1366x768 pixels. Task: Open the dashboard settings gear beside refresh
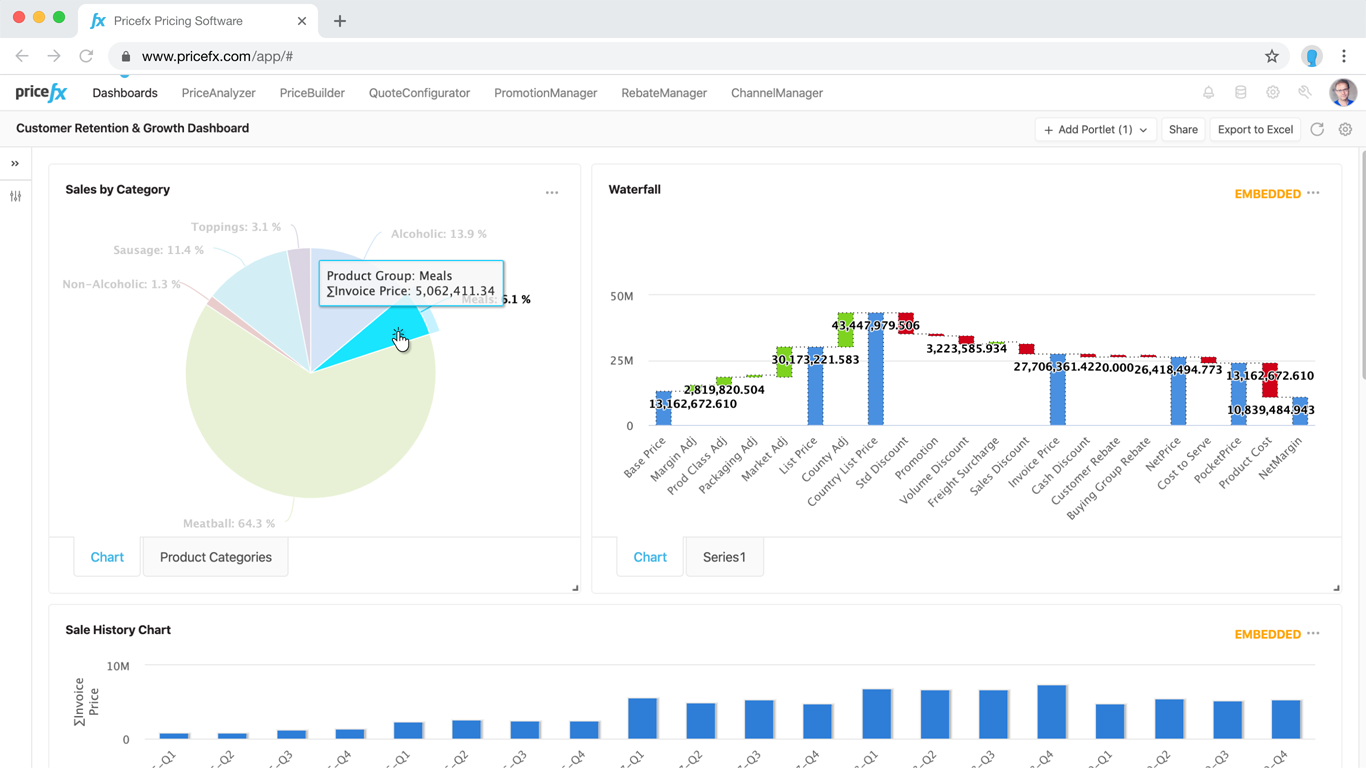click(x=1345, y=129)
